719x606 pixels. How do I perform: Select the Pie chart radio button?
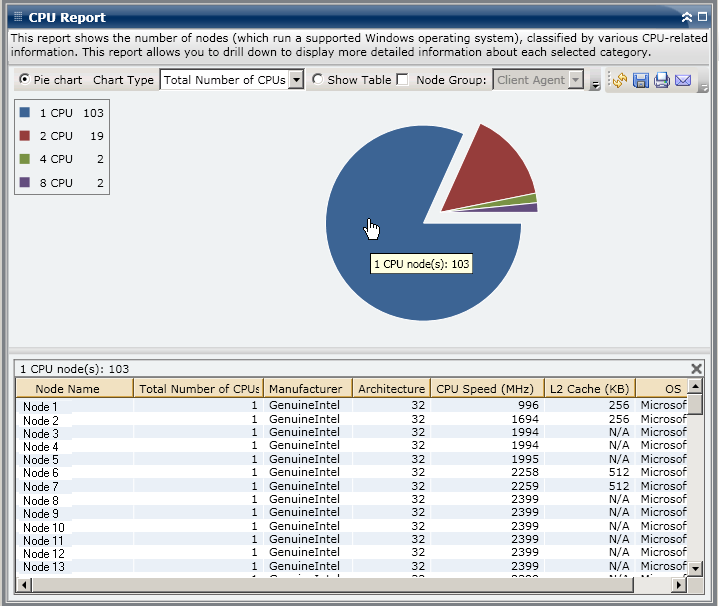pos(24,80)
